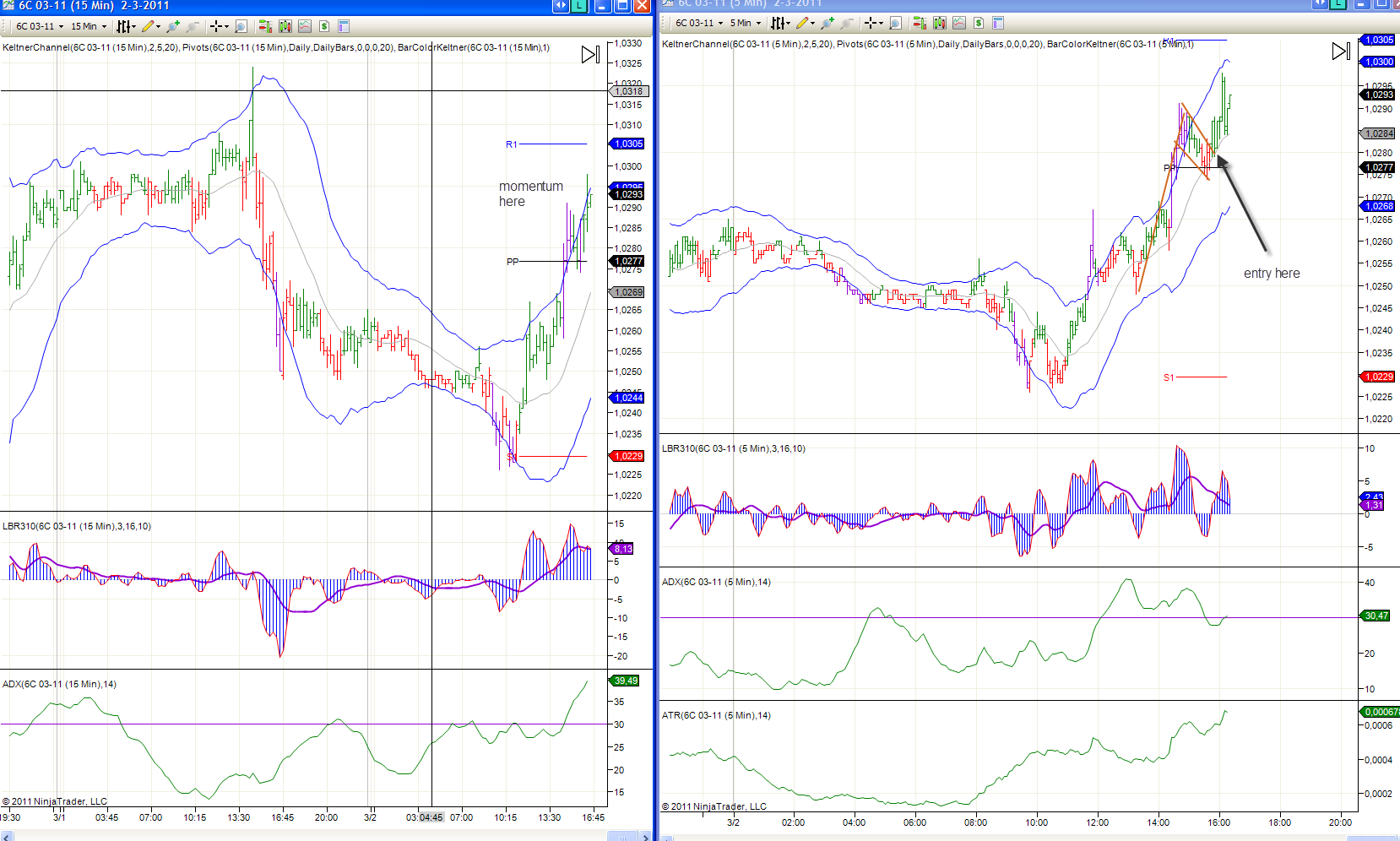Click right arrow of the 15 Min chart scrollbar
Screen dimensions: 1400x841
[x=647, y=836]
